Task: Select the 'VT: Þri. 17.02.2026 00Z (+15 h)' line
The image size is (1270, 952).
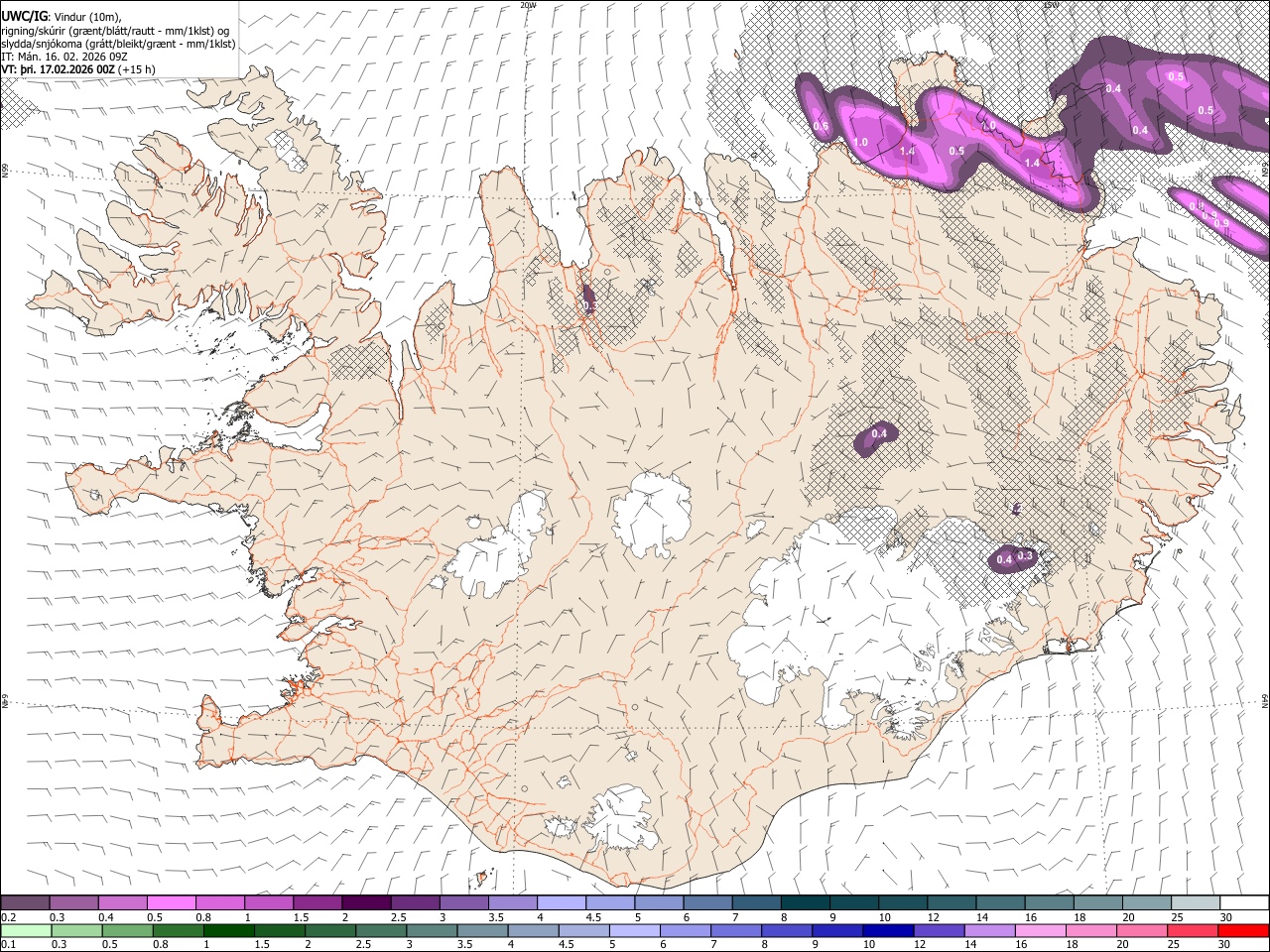Action: tap(78, 69)
